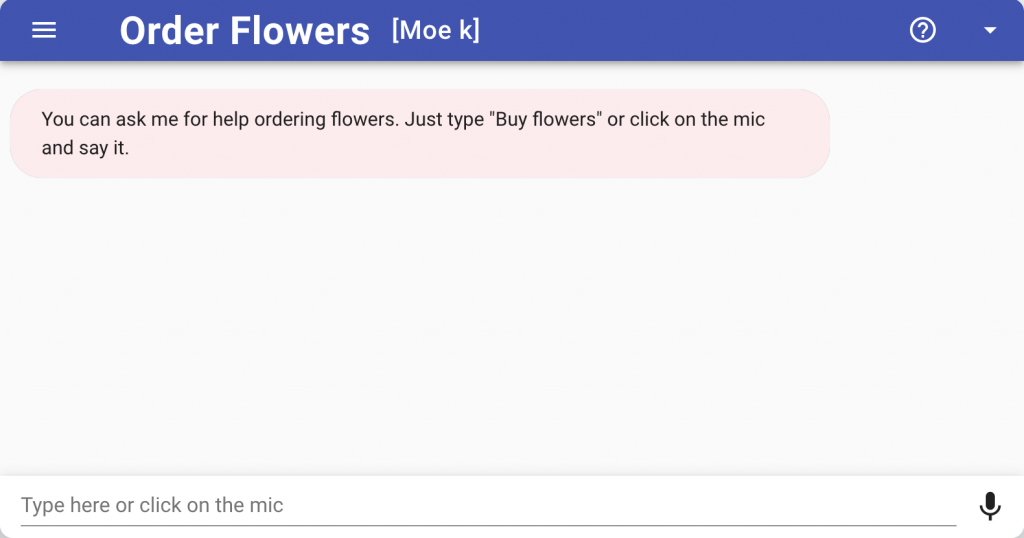Click the [Moe k] username label

tap(436, 31)
